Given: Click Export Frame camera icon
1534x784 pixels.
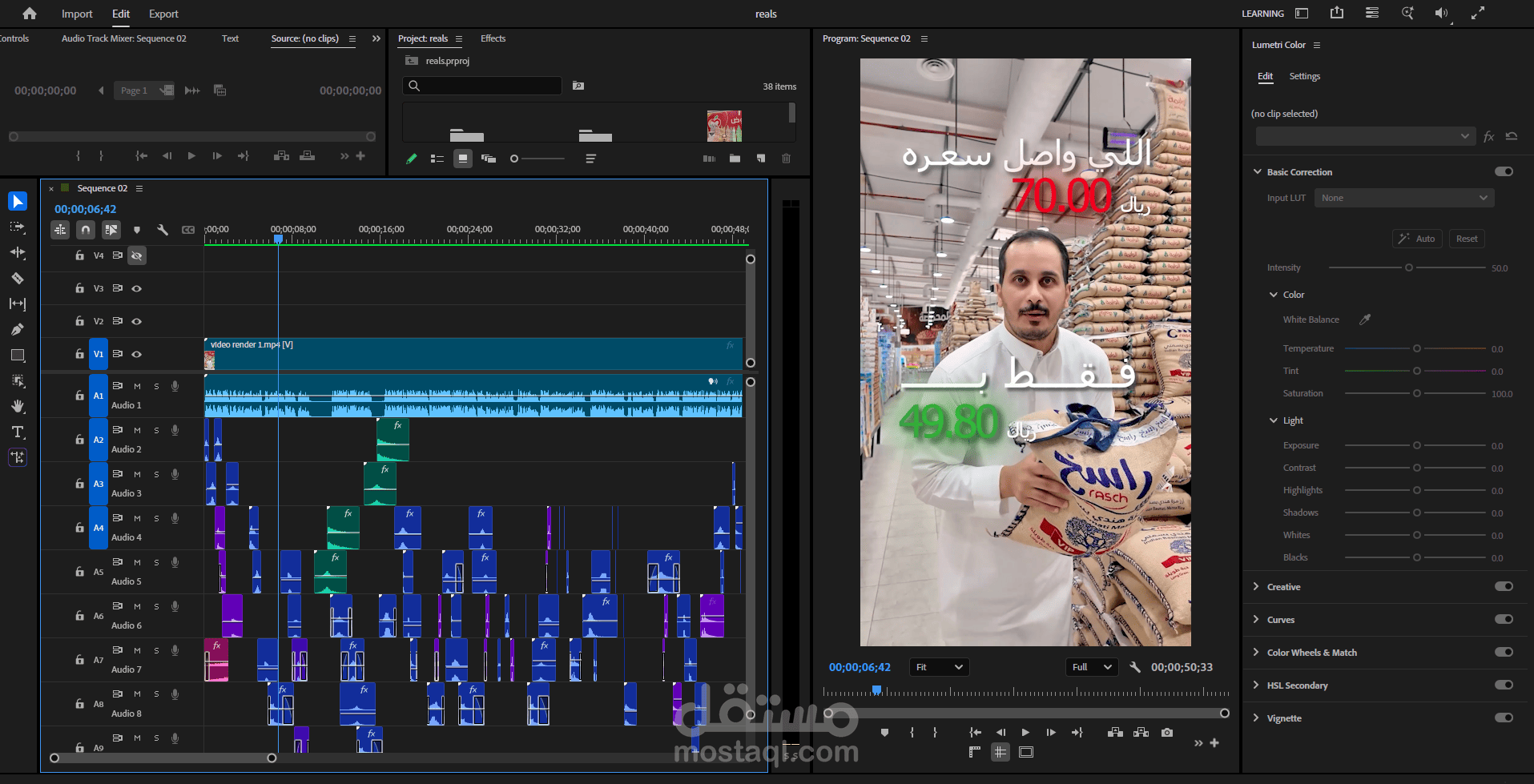Looking at the screenshot, I should [x=1167, y=732].
